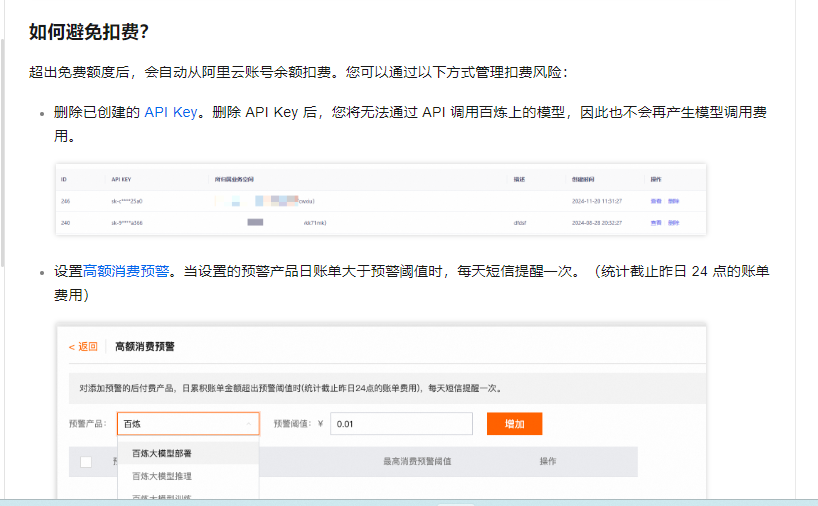Click 查看 in the sk-c****25a0 row
The width and height of the screenshot is (818, 506).
pyautogui.click(x=656, y=201)
